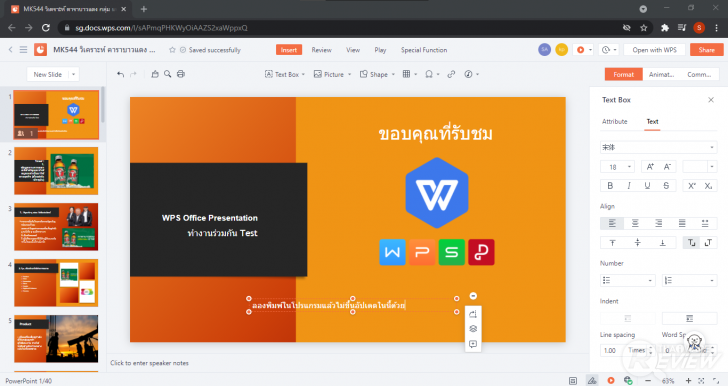The height and width of the screenshot is (386, 728).
Task: Click the Share button
Action: coord(706,50)
